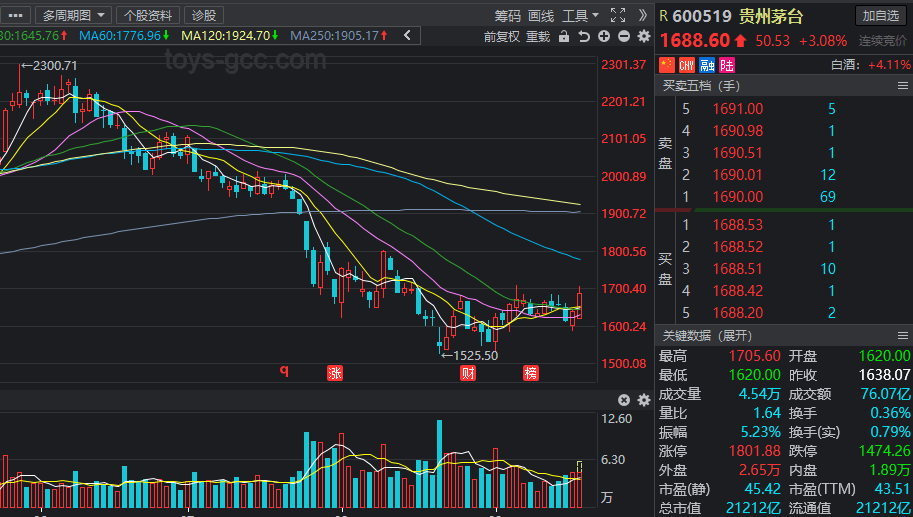Image resolution: width=913 pixels, height=517 pixels.
Task: Undo the last chart action
Action: tap(584, 36)
